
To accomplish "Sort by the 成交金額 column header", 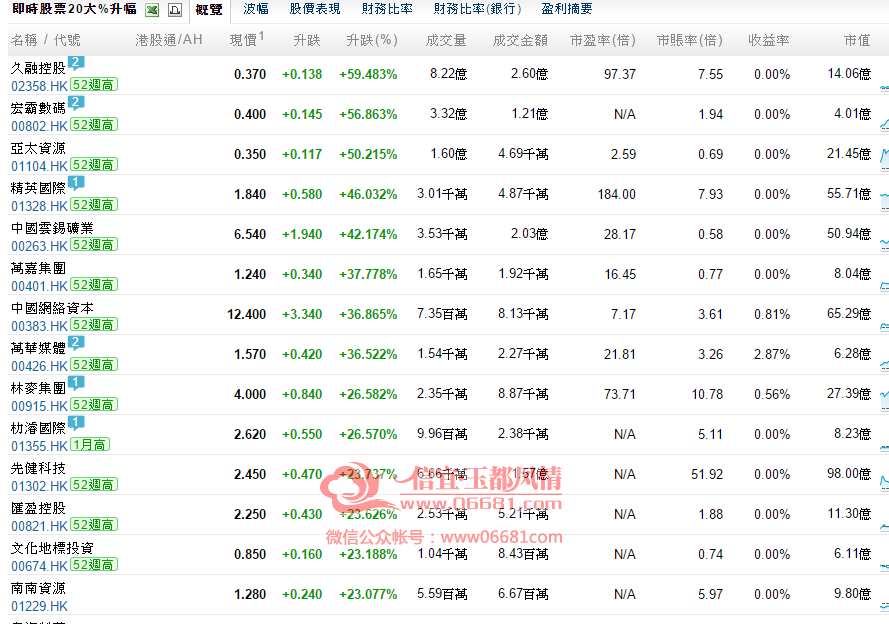I will tap(520, 40).
